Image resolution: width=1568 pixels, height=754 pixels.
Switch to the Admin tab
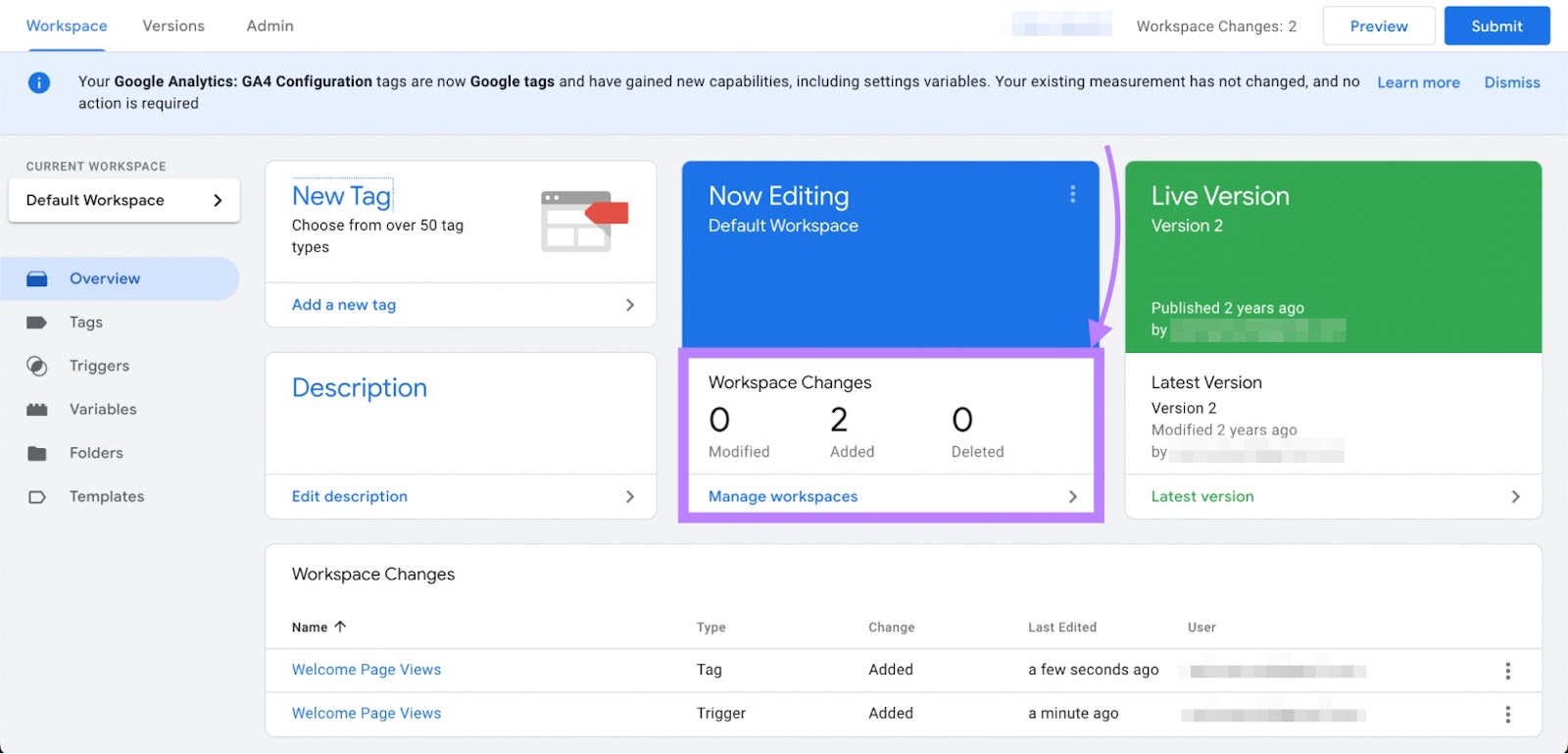(269, 26)
